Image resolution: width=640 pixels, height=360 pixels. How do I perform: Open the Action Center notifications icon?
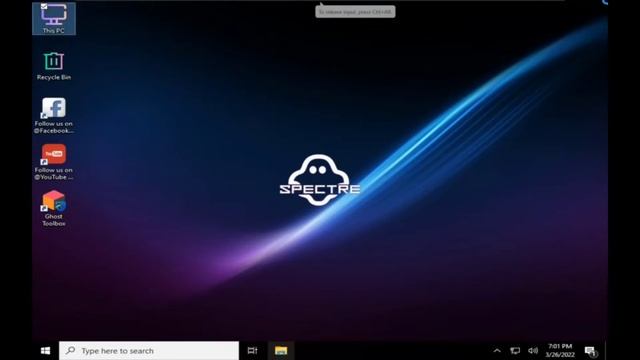(x=591, y=351)
